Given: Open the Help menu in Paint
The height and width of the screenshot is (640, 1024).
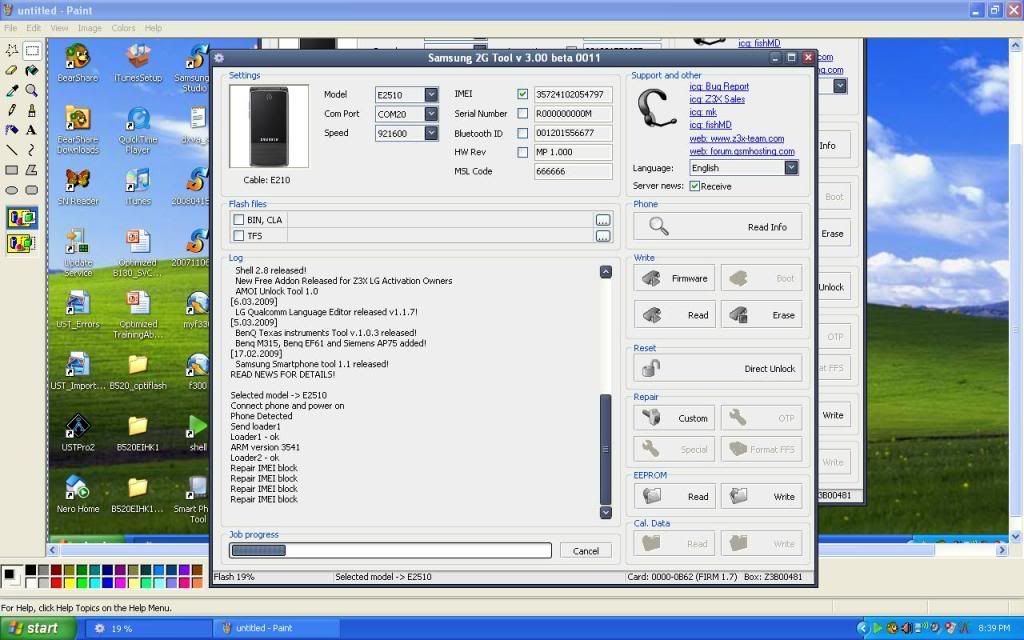Looking at the screenshot, I should point(153,28).
